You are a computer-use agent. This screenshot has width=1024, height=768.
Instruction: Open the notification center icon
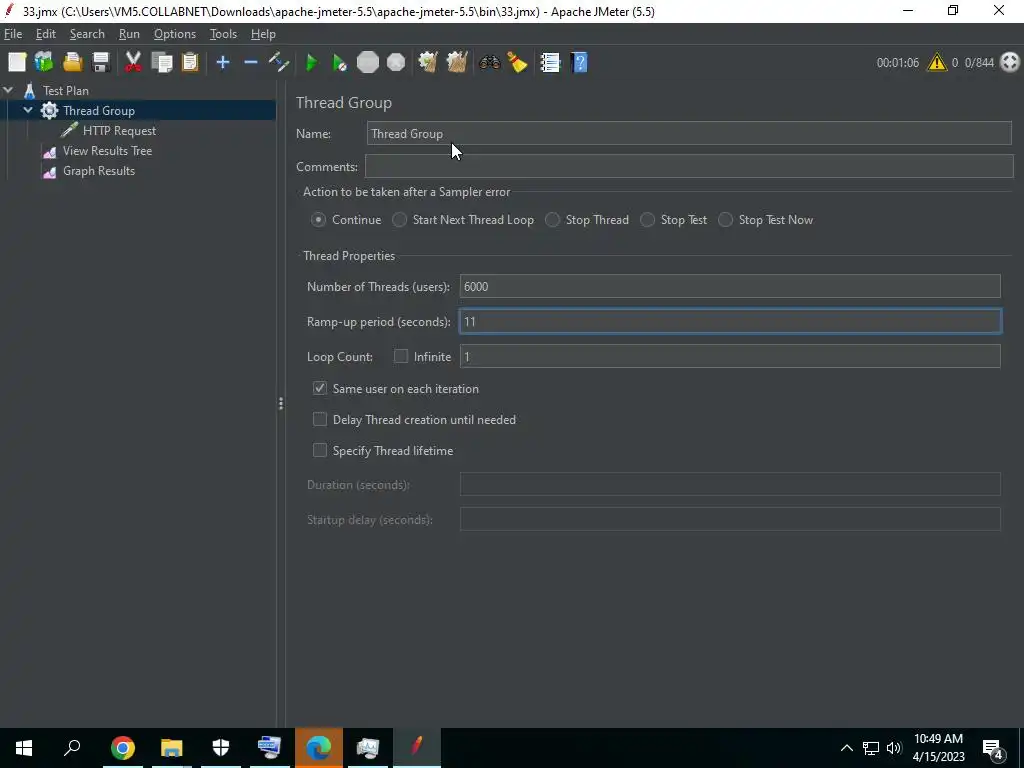[x=993, y=748]
